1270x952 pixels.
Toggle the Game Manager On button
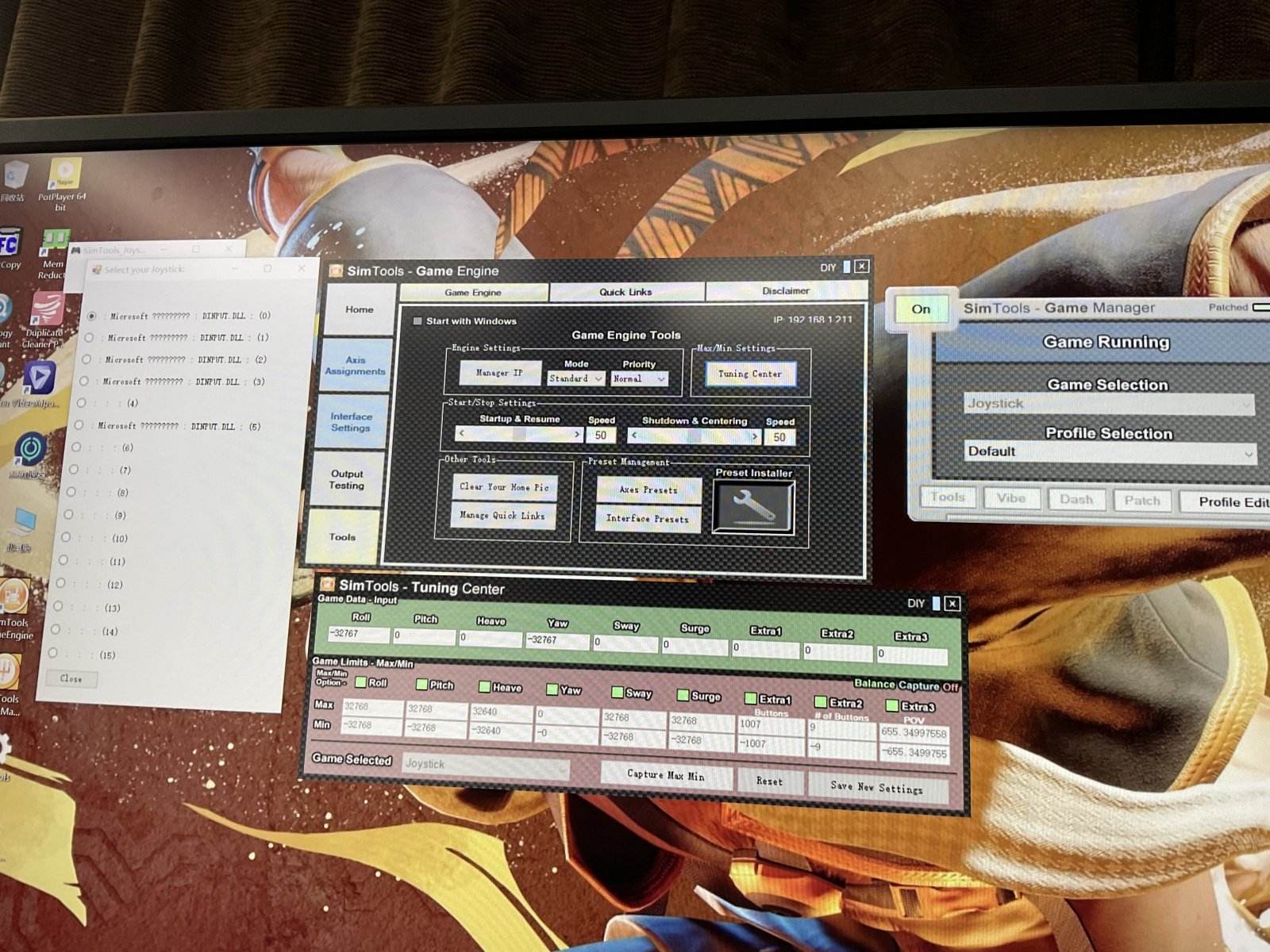click(922, 309)
